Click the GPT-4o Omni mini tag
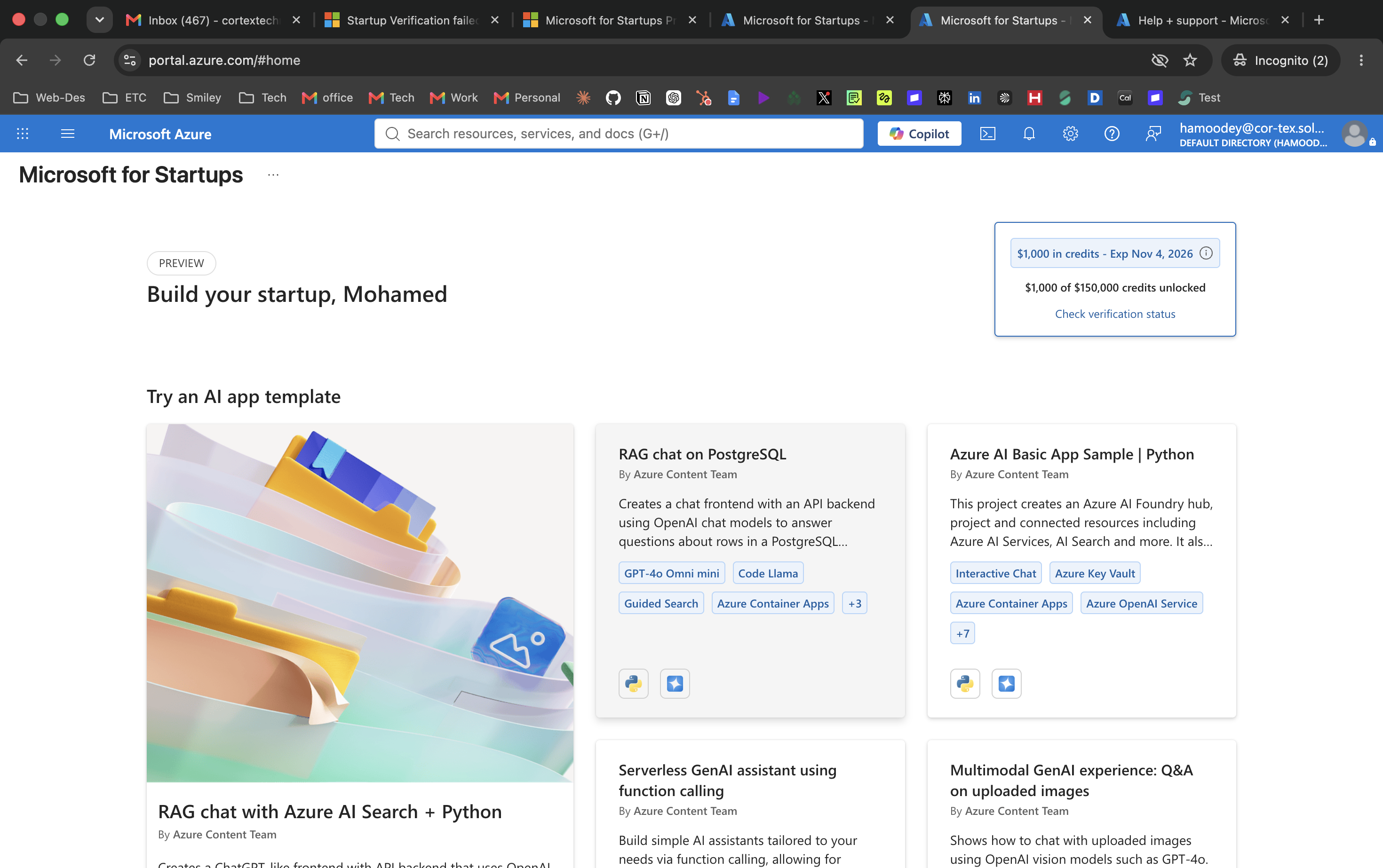 pyautogui.click(x=671, y=573)
